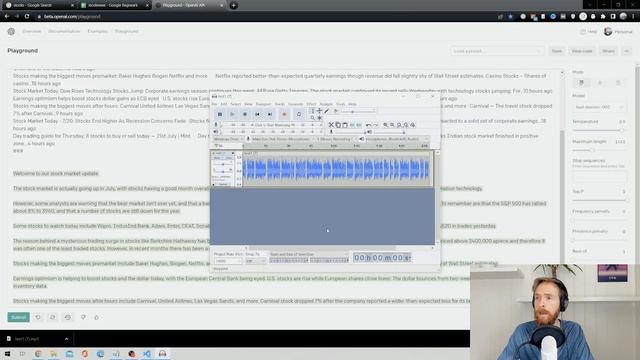Image resolution: width=640 pixels, height=360 pixels.
Task: Open the recording device microphone dropdown
Action: pos(282,139)
